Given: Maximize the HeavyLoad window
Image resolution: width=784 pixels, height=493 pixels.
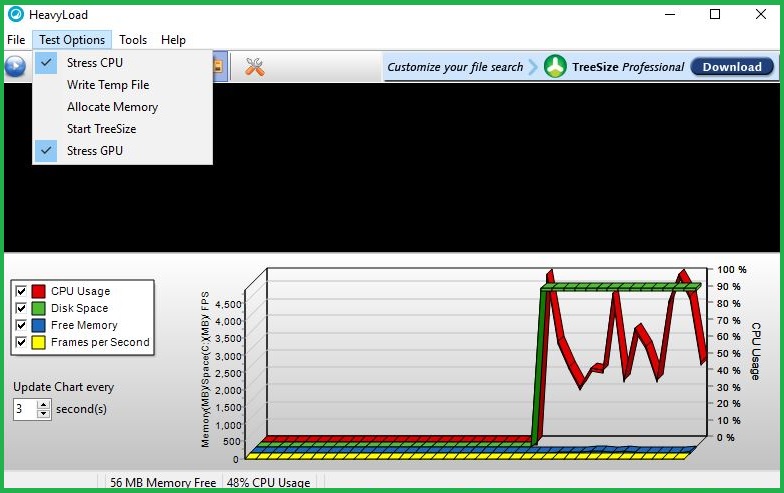Looking at the screenshot, I should [x=715, y=14].
